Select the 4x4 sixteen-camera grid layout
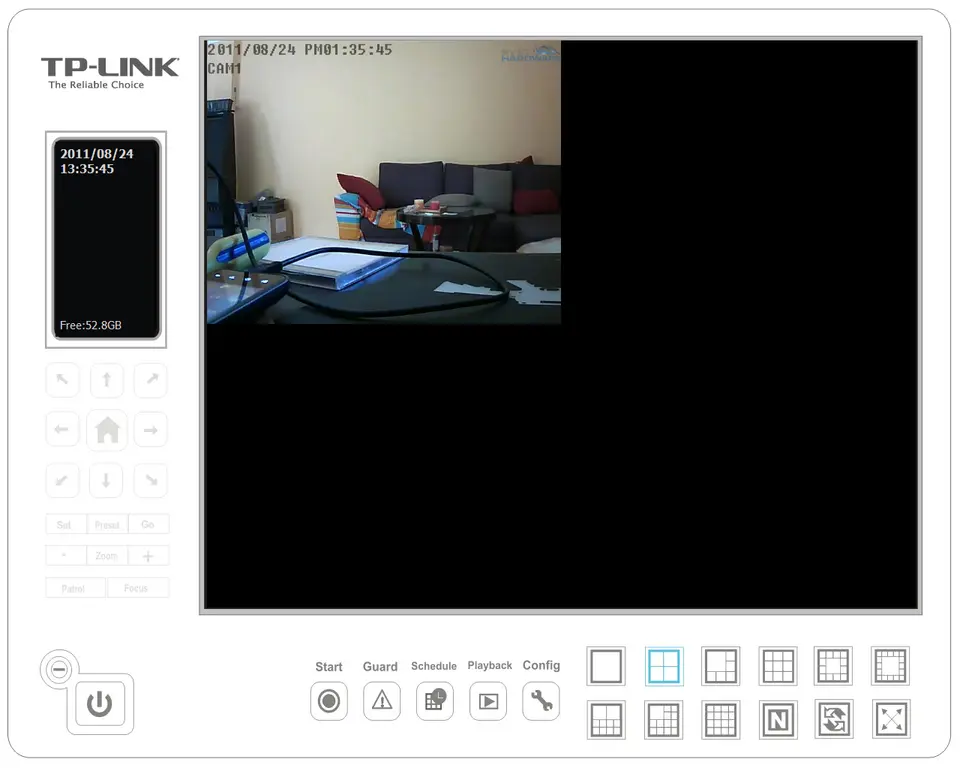 click(x=720, y=719)
